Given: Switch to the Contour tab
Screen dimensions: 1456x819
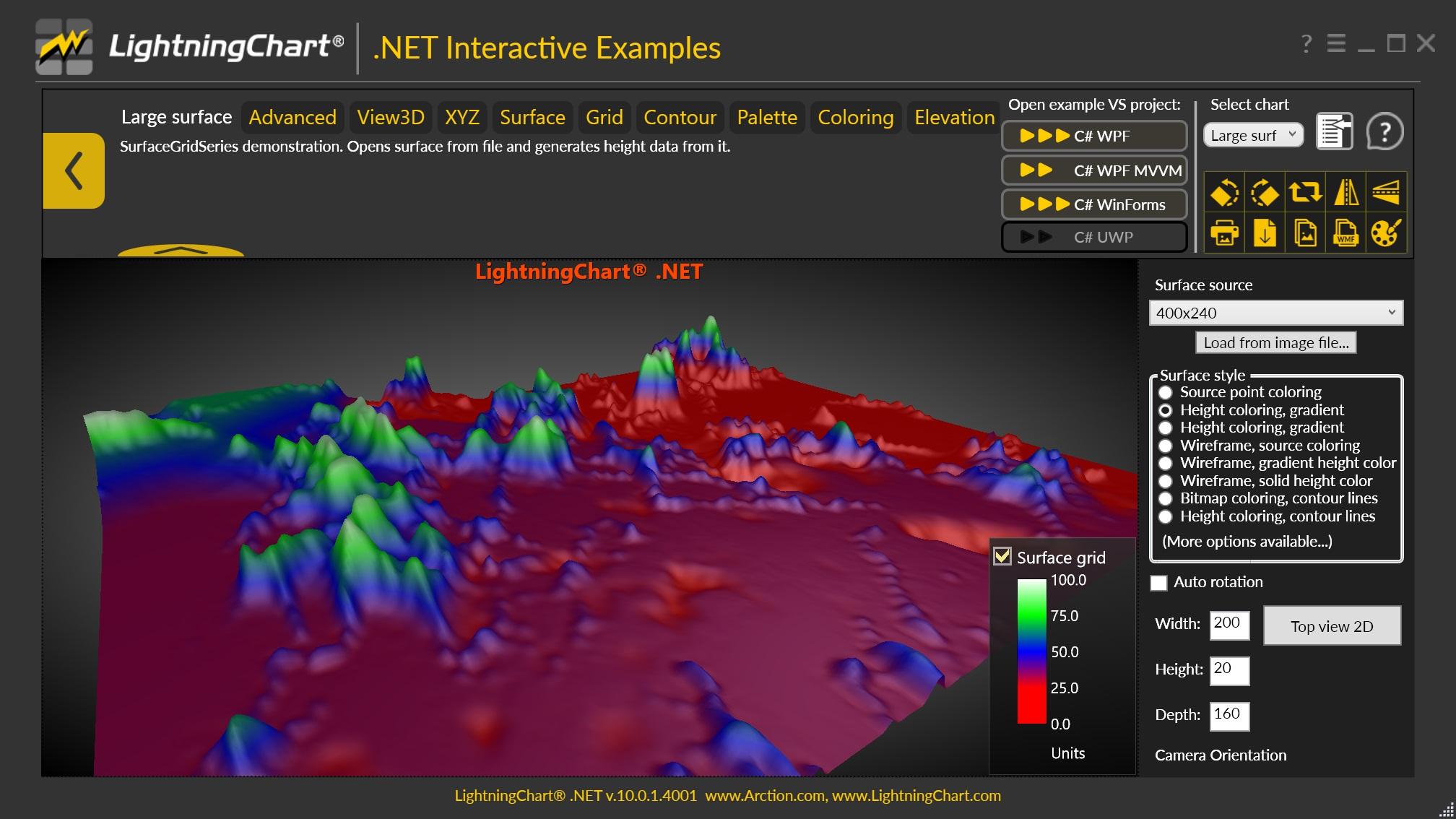Looking at the screenshot, I should [679, 117].
